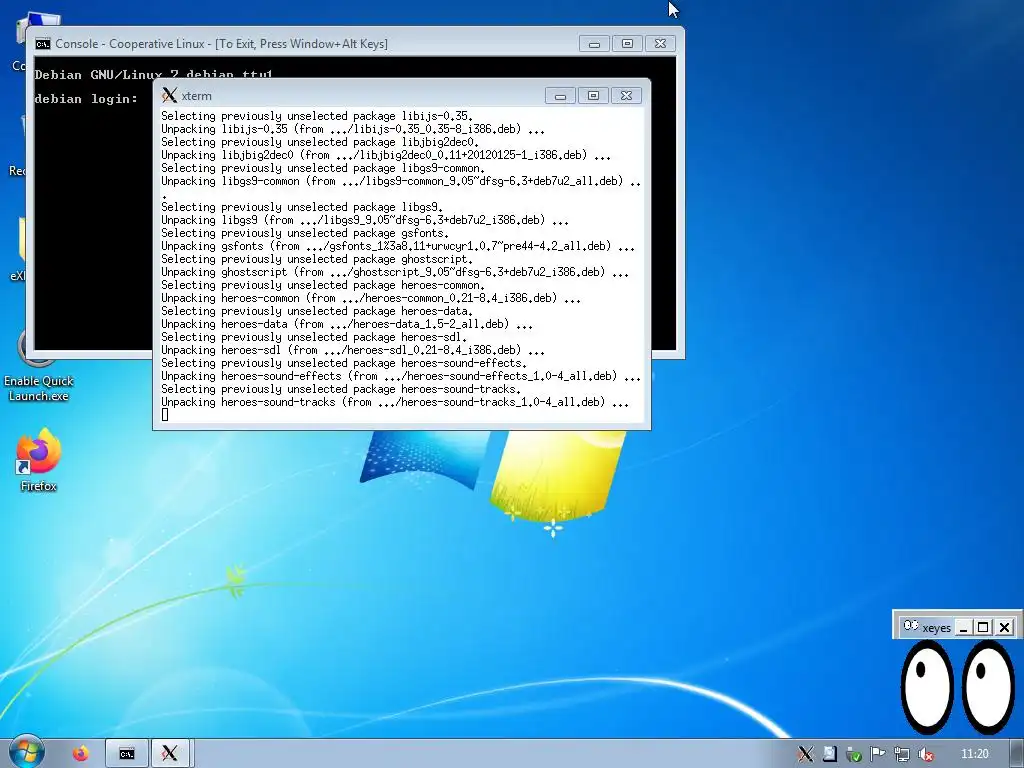Click the Show desktop strip
This screenshot has height=768, width=1024.
point(1017,754)
